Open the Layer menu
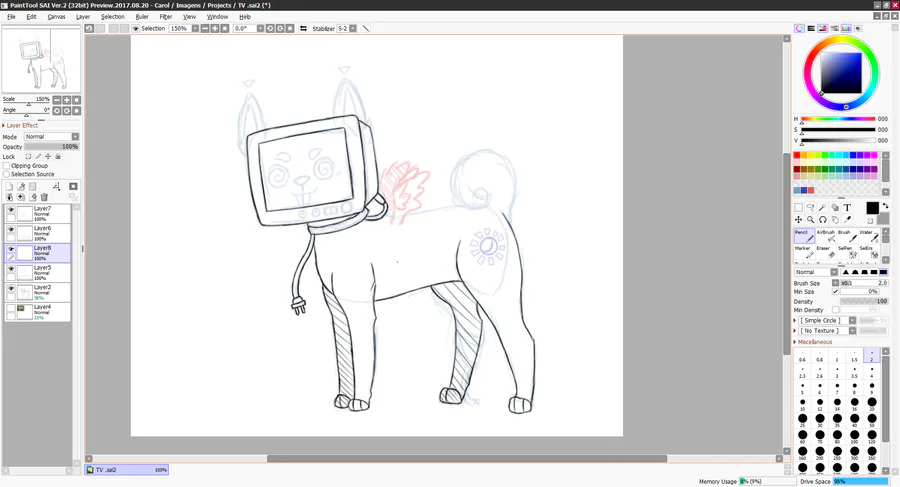This screenshot has width=900, height=487. point(83,17)
